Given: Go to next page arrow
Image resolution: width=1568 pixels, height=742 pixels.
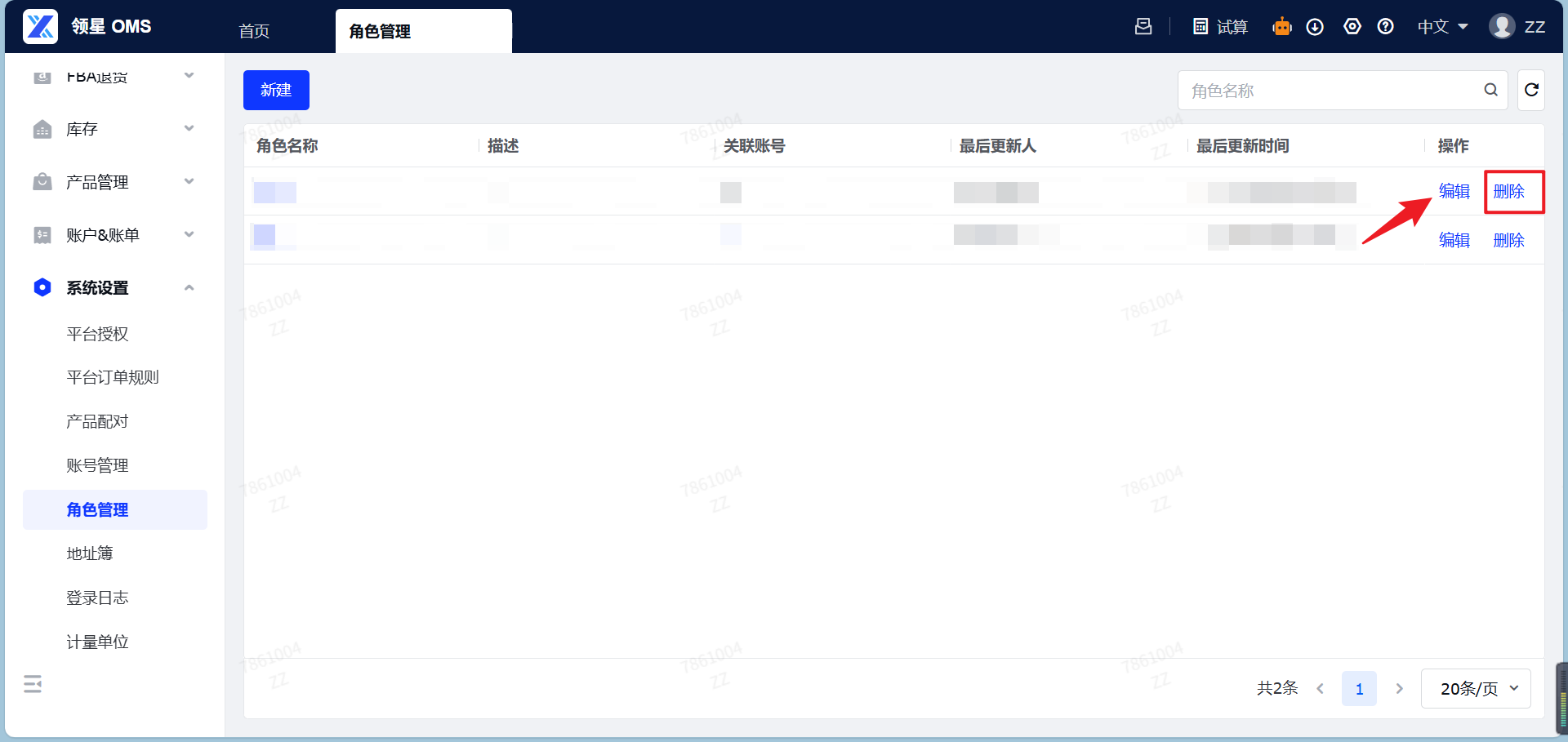Looking at the screenshot, I should [x=1399, y=689].
